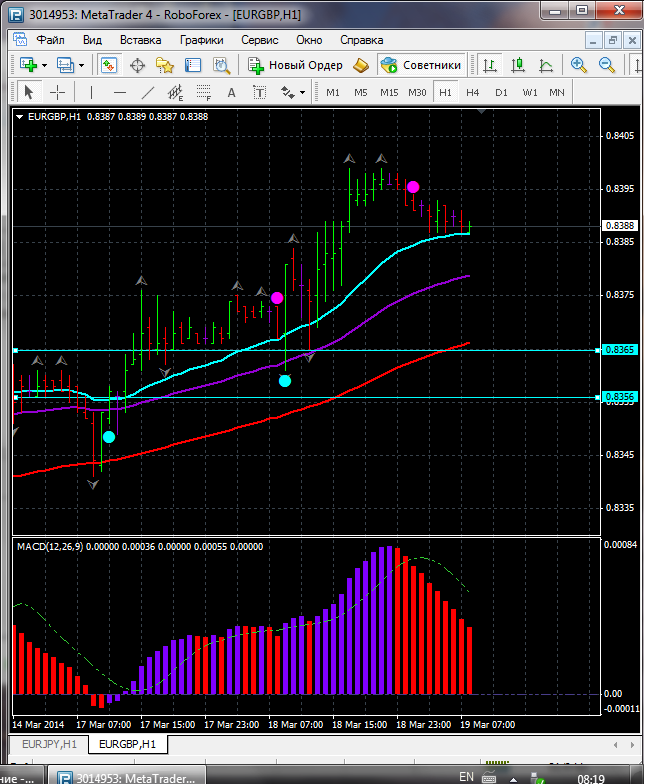Open the Вид menu
The width and height of the screenshot is (650, 784).
[x=92, y=40]
